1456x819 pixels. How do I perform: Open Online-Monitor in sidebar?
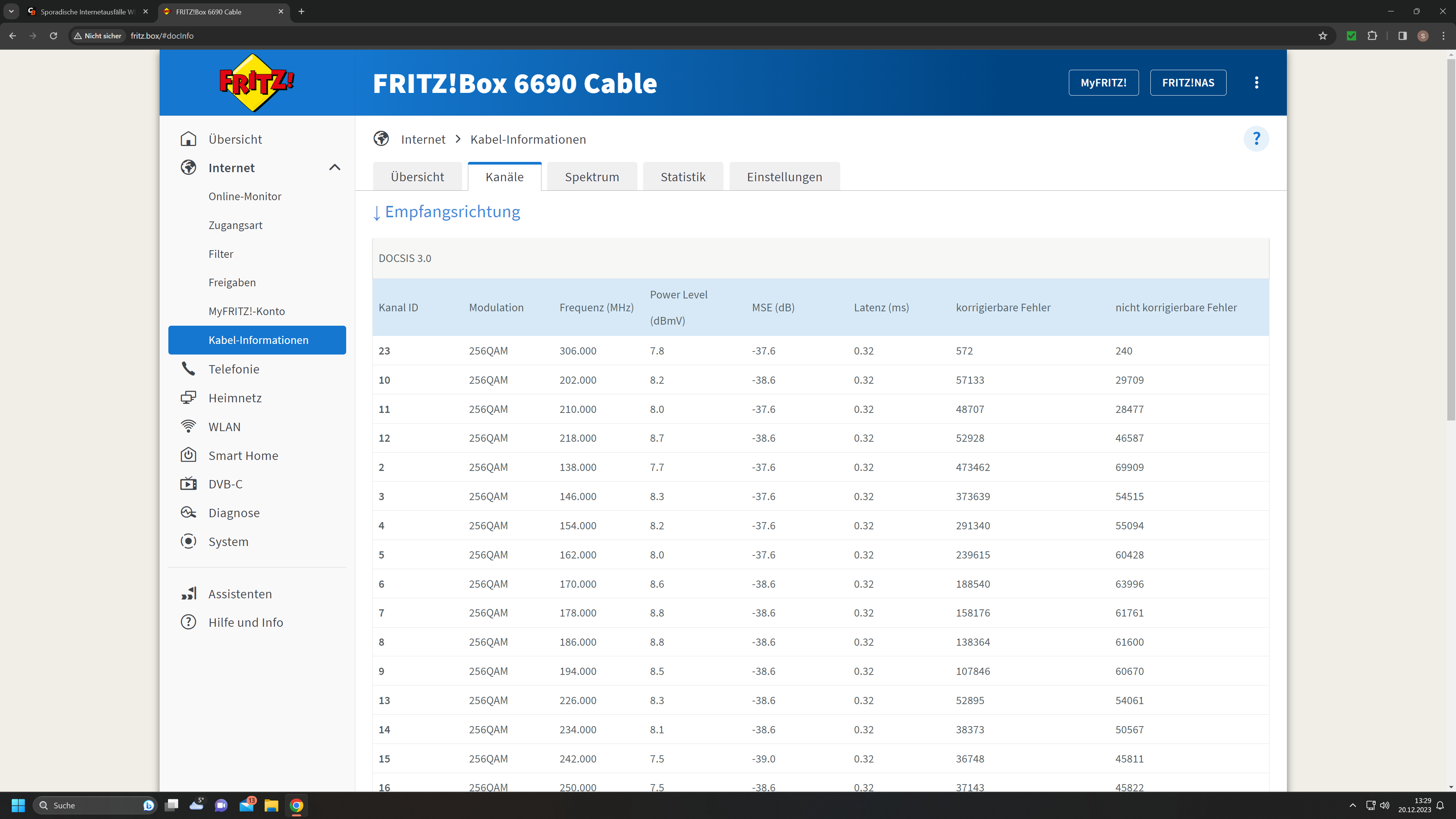click(245, 196)
